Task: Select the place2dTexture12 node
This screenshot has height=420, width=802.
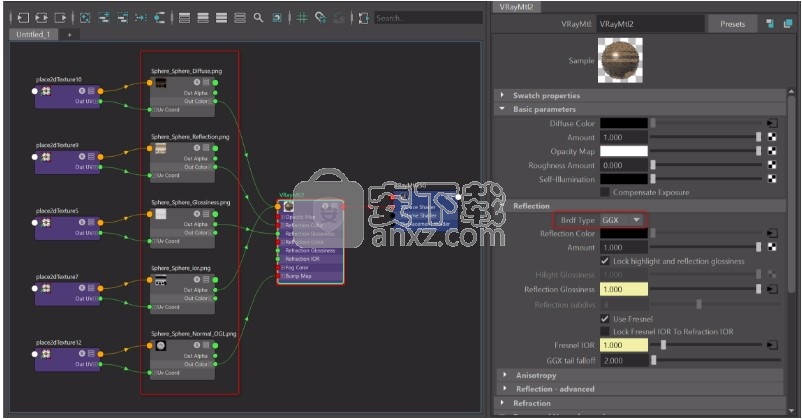Action: [67, 358]
